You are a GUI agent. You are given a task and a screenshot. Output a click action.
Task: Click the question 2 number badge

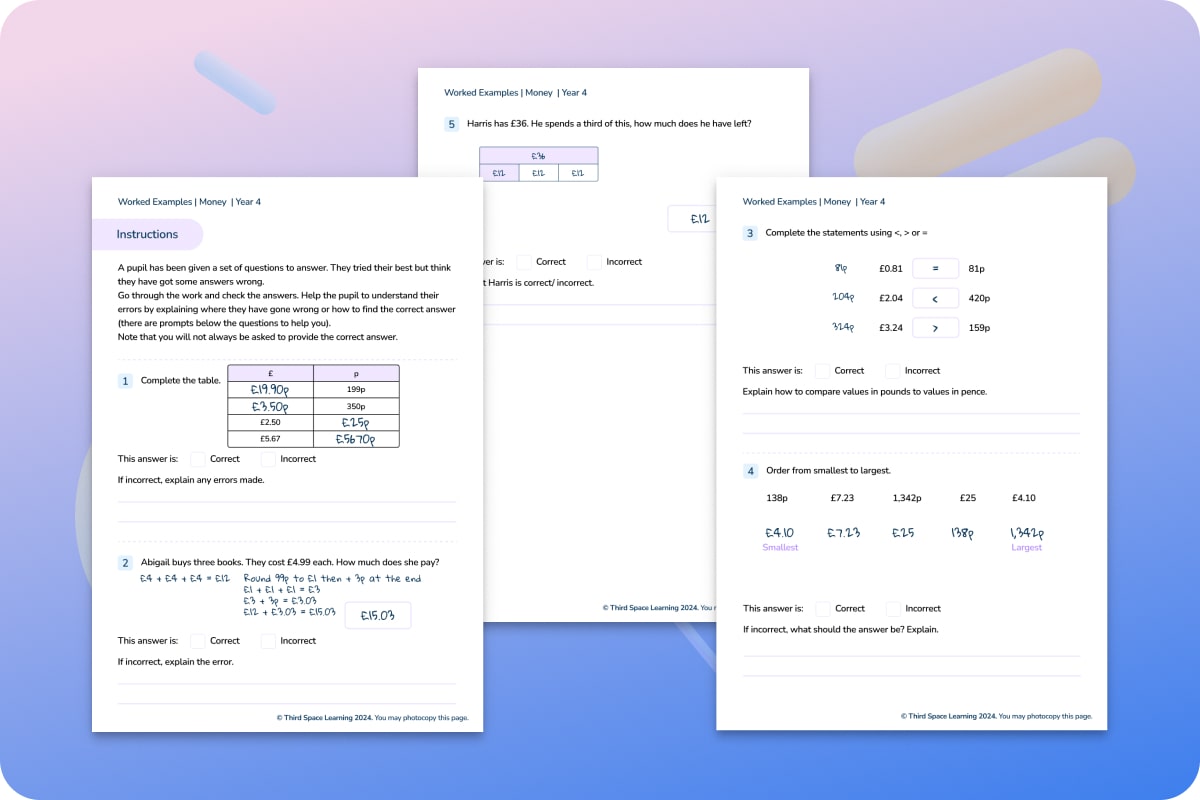(125, 563)
